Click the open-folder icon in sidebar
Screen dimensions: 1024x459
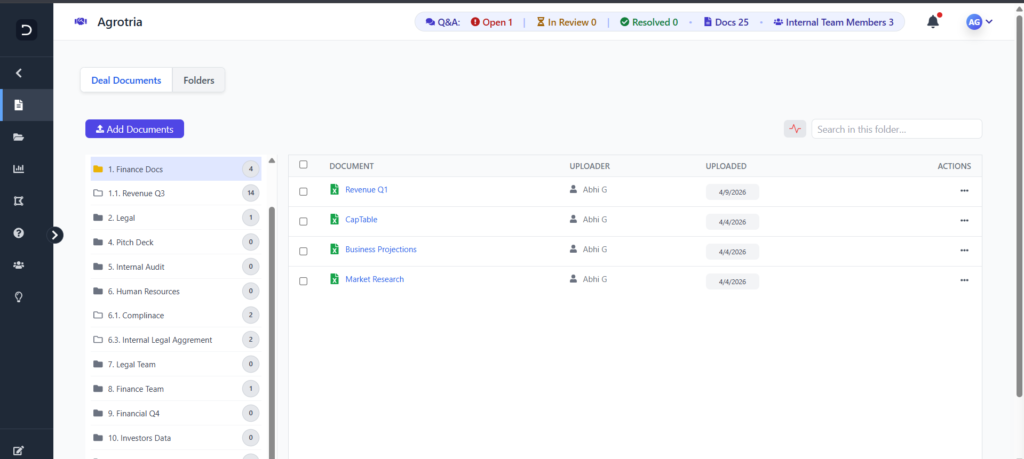(18, 137)
